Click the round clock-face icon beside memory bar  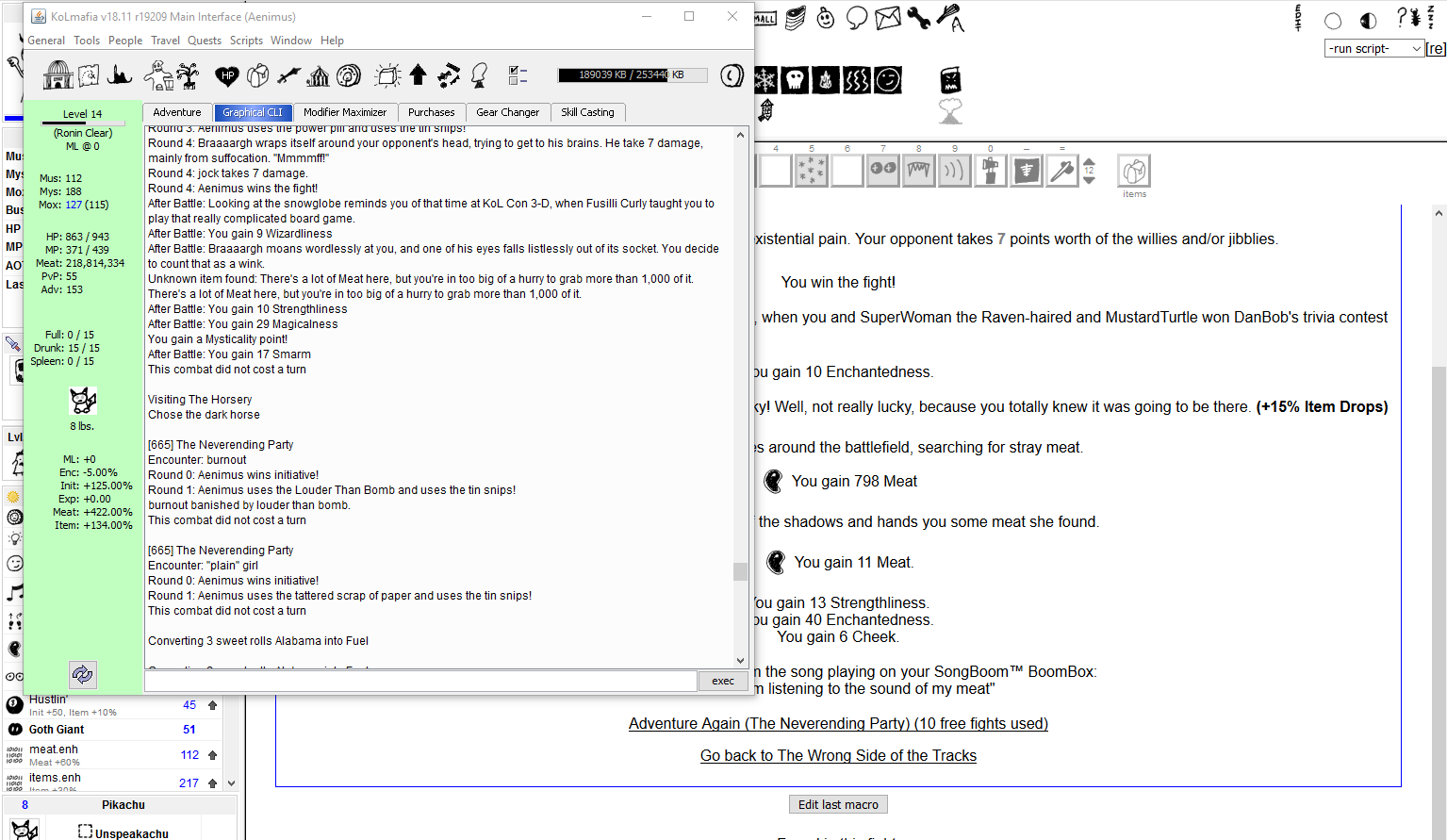point(732,75)
